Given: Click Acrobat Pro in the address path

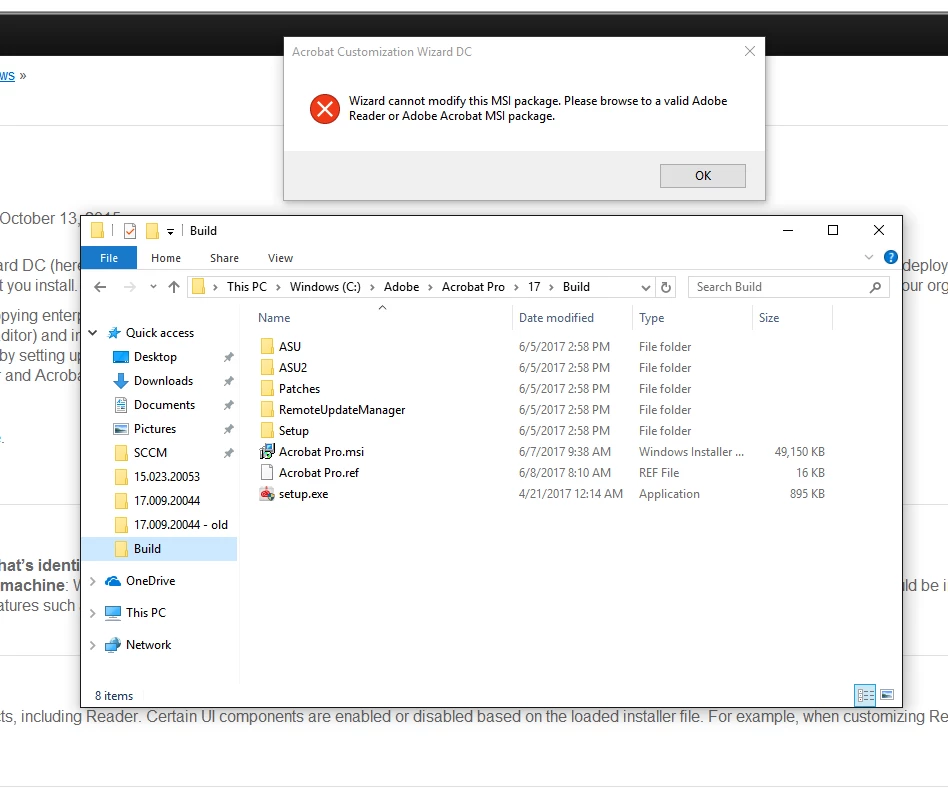Looking at the screenshot, I should (473, 287).
